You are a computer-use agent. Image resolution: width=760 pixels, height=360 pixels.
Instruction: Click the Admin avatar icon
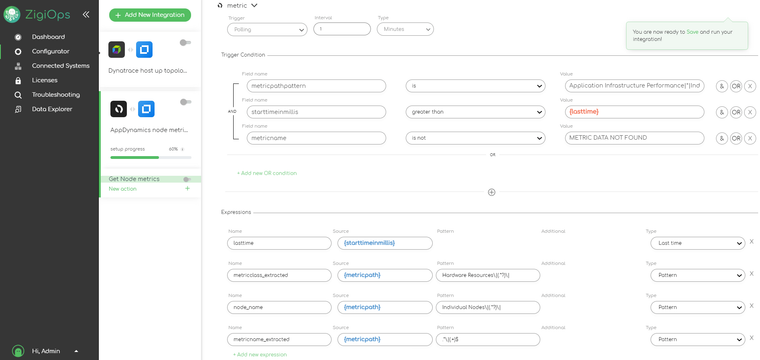18,351
